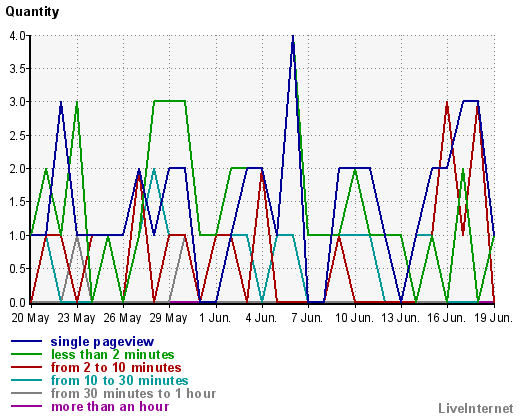Click the '2.5' y-axis value
The height and width of the screenshot is (418, 520).
(17, 136)
